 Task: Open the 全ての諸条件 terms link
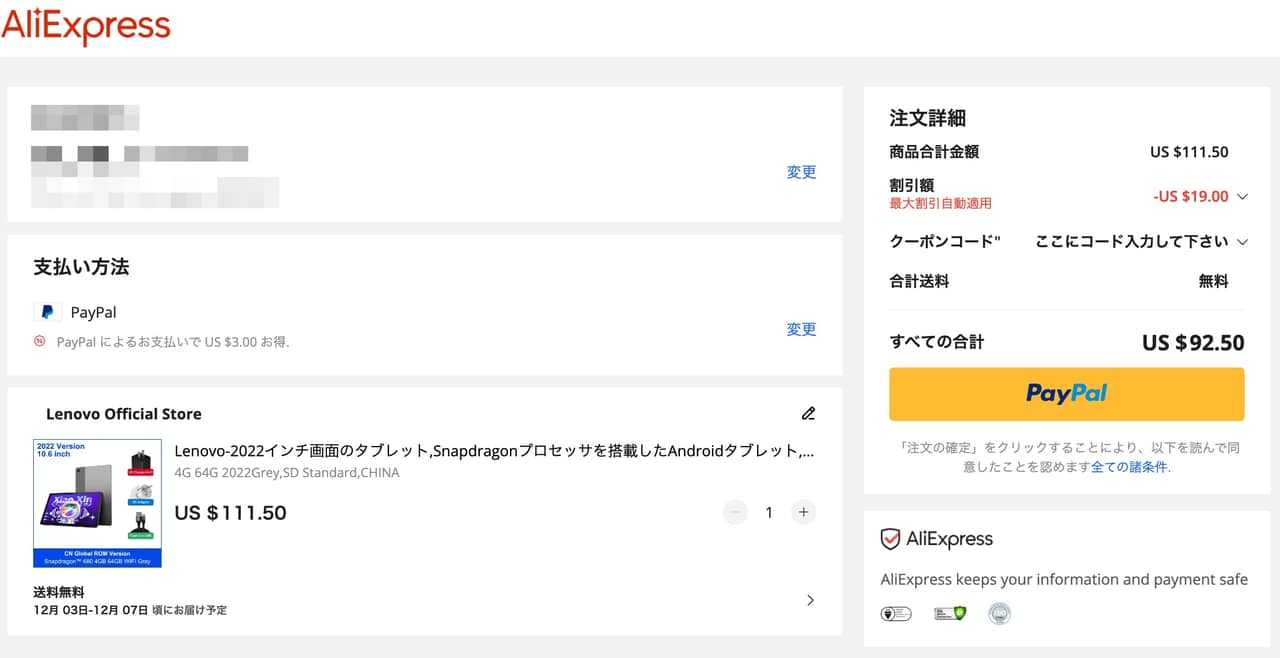point(1128,466)
